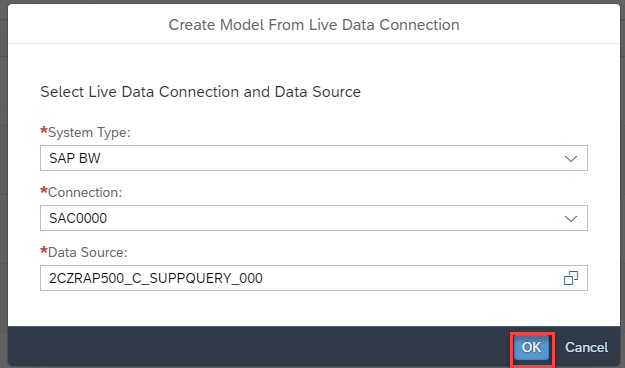Viewport: 625px width, 368px height.
Task: Confirm the dialog with the OK button
Action: click(531, 348)
